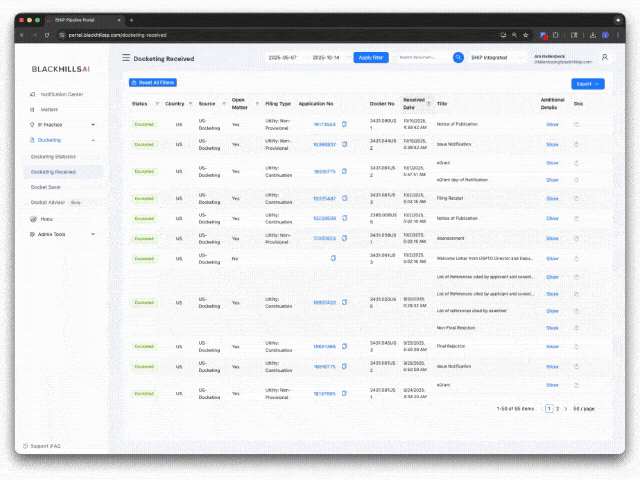Open the user profile icon
640x480 pixels.
[604, 58]
